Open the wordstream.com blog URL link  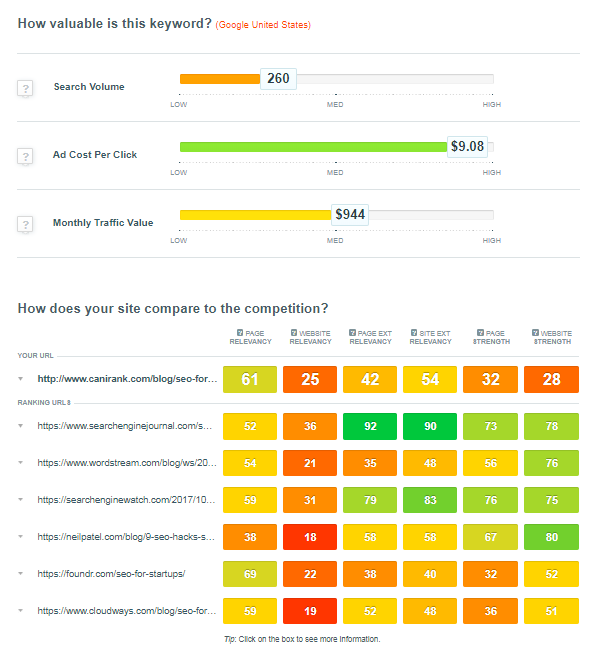pyautogui.click(x=127, y=463)
